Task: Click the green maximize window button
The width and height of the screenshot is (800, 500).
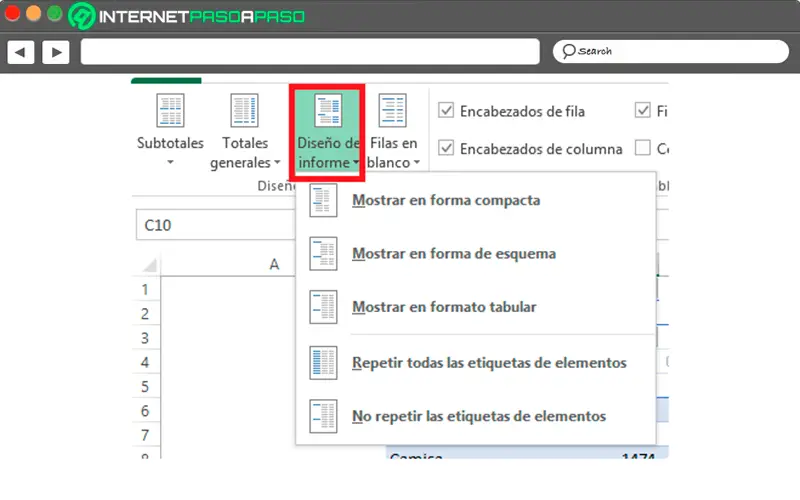Action: 54,14
